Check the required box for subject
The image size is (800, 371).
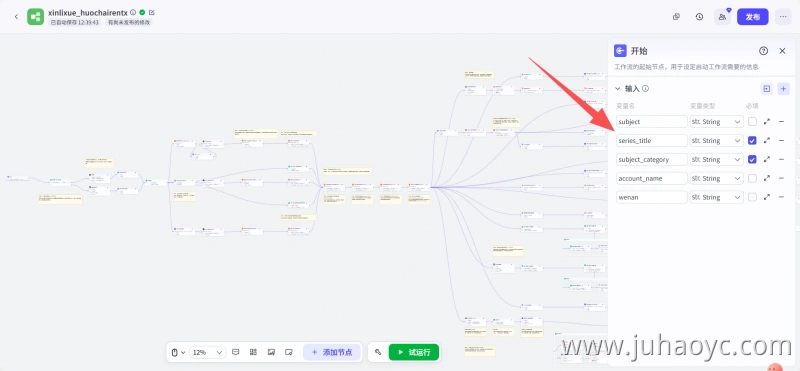click(x=752, y=122)
